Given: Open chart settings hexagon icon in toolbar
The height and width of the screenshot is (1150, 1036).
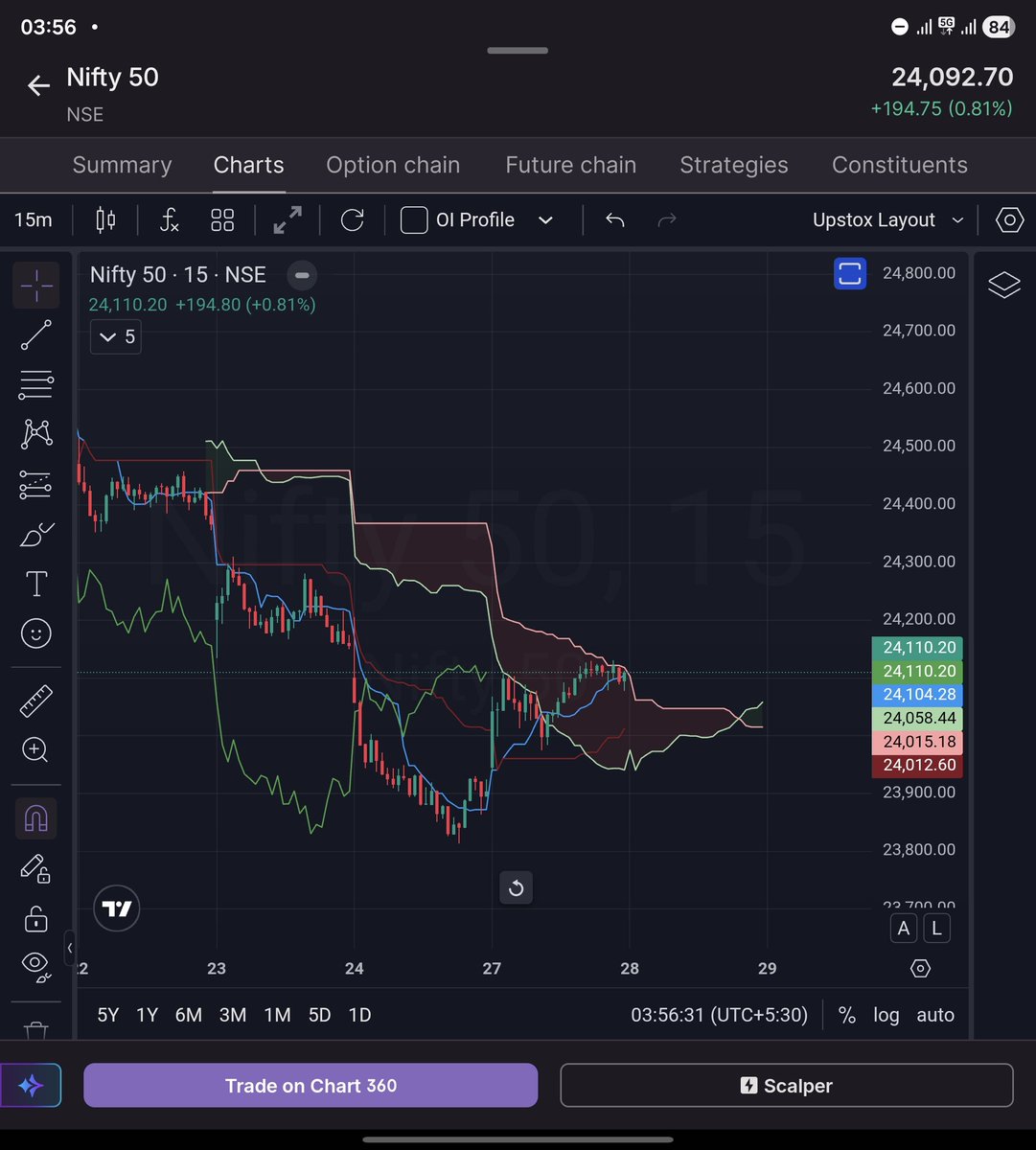Looking at the screenshot, I should [x=1009, y=220].
